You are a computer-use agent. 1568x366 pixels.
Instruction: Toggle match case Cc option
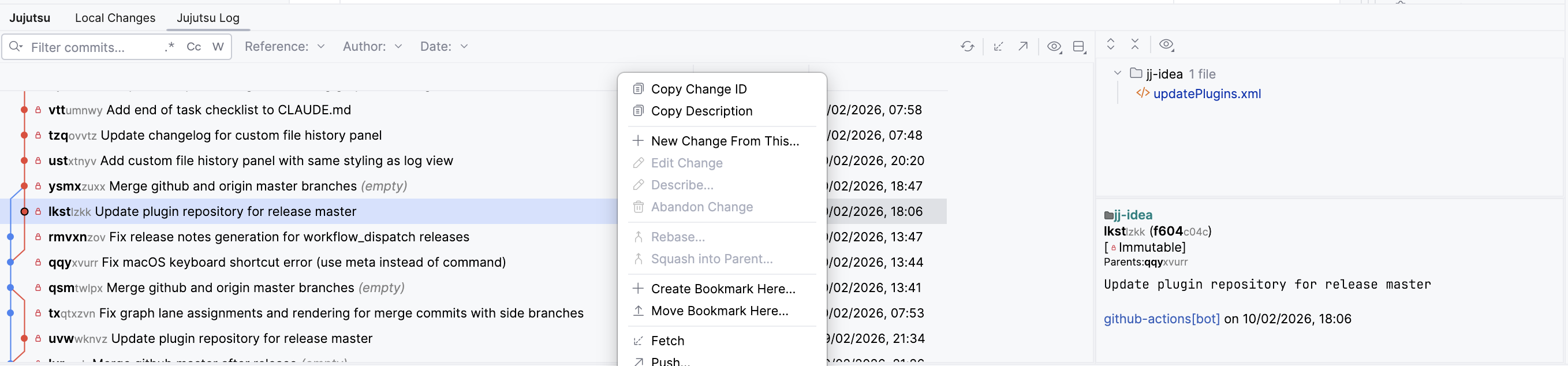[193, 47]
